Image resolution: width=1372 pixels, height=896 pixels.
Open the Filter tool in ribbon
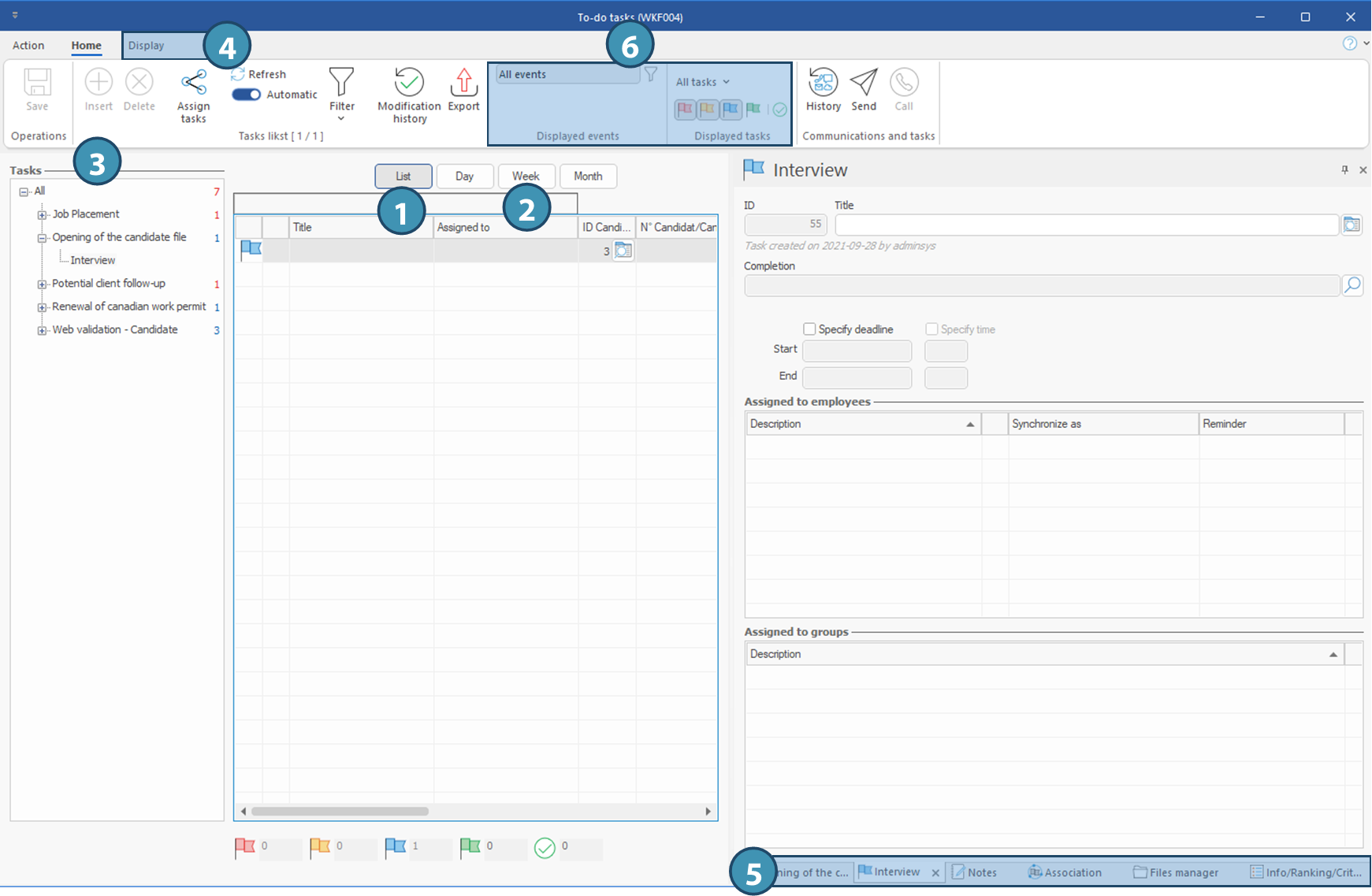341,83
